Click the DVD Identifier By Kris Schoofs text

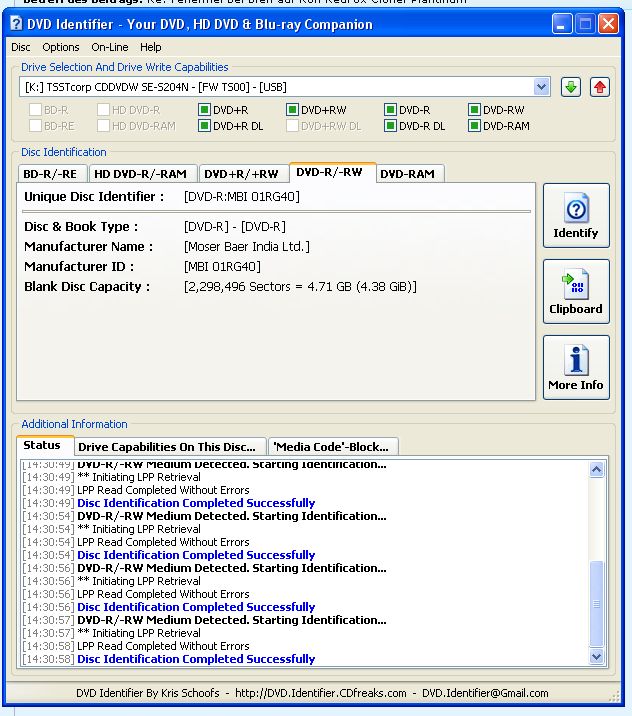coord(147,693)
